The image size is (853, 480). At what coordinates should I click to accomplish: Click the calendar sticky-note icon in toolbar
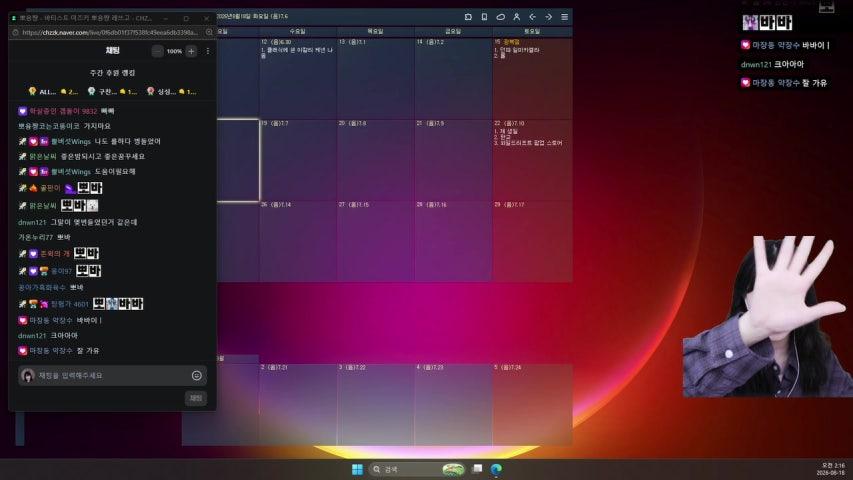pyautogui.click(x=468, y=17)
